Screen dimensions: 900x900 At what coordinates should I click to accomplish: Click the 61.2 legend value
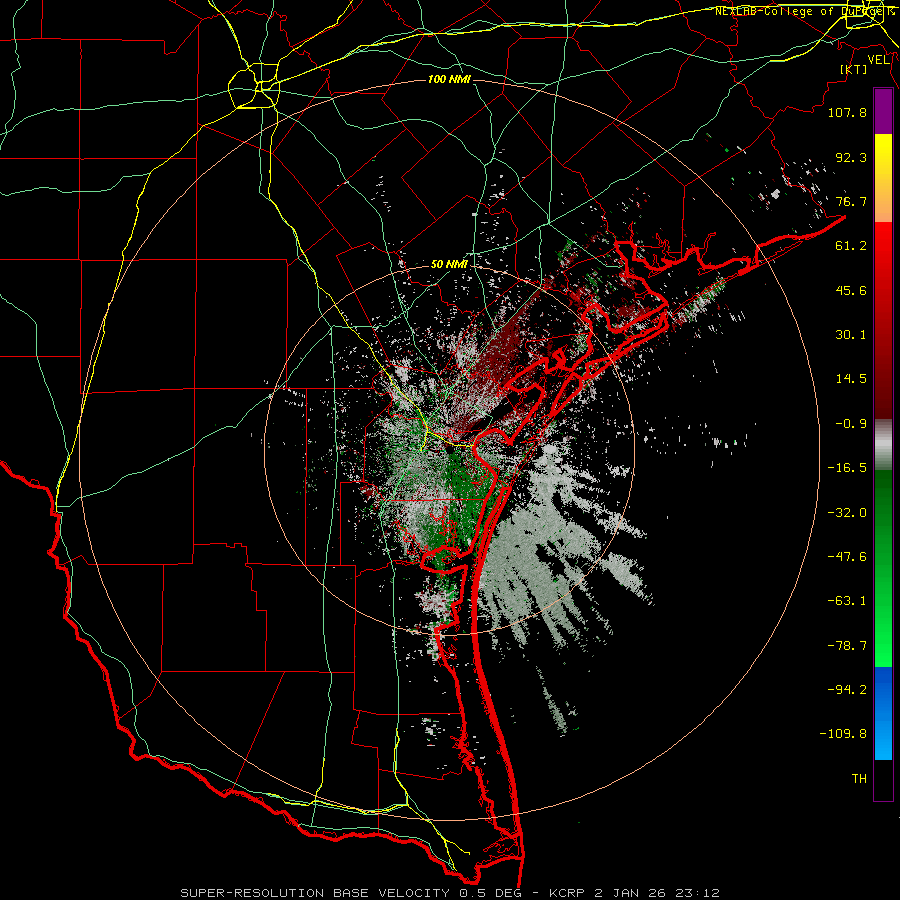(851, 246)
